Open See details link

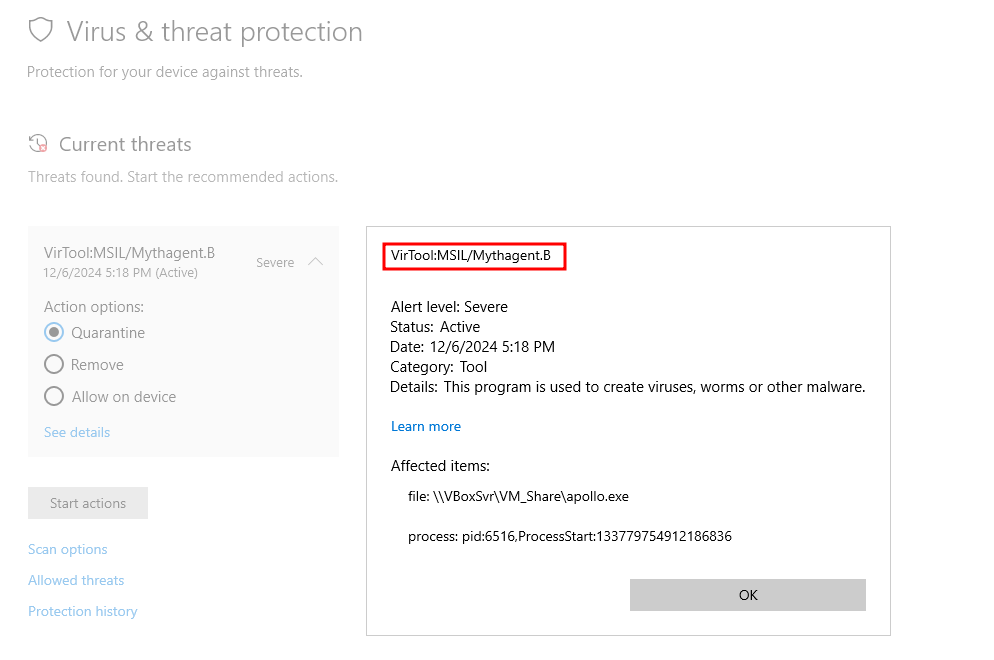(77, 432)
